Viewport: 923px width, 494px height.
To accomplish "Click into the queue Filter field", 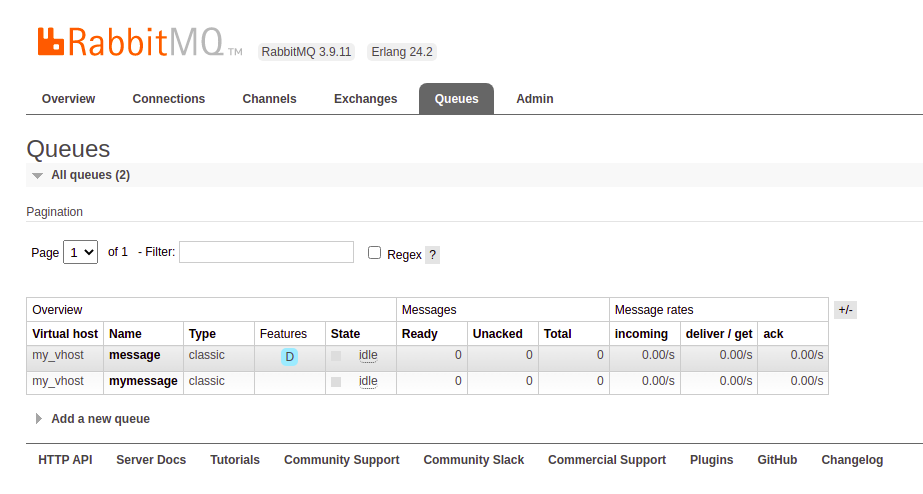I will click(x=266, y=252).
